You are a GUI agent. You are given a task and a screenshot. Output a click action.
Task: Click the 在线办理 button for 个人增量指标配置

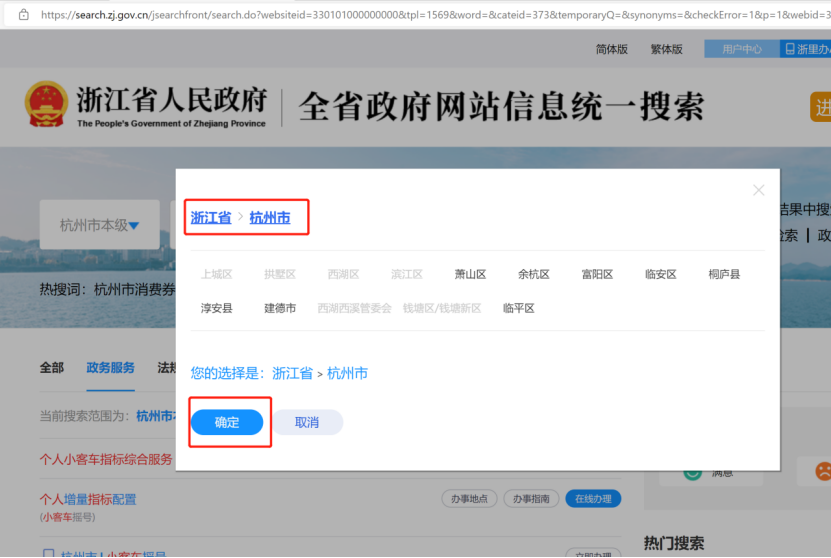(x=592, y=499)
